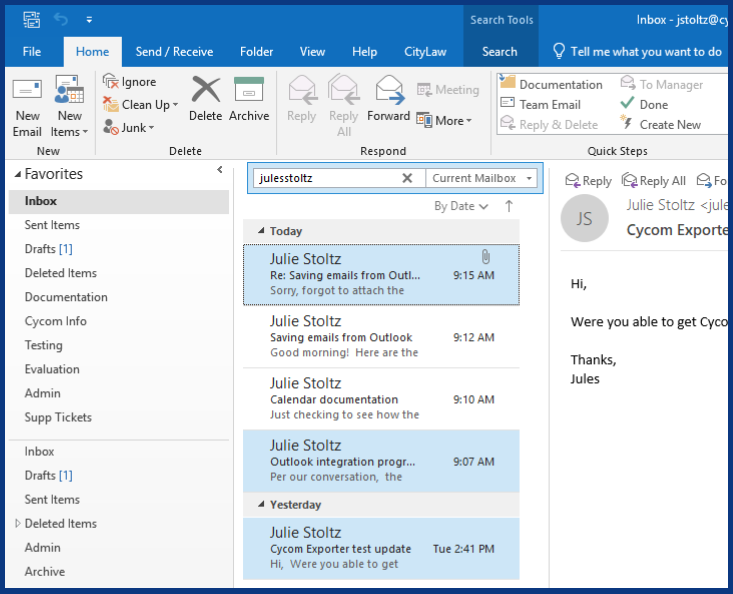
Task: Click the Send/Receive All Folders icon in title bar
Action: [31, 19]
